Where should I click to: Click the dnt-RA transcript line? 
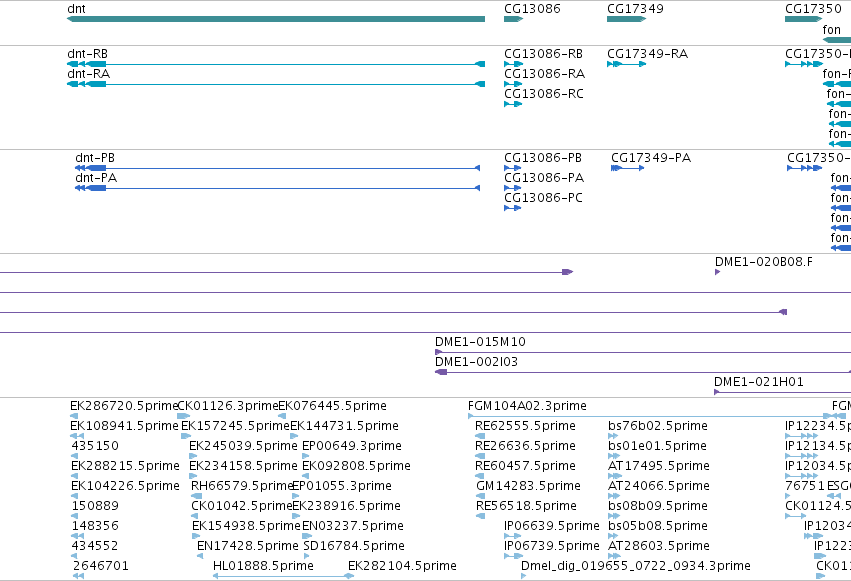pyautogui.click(x=276, y=84)
